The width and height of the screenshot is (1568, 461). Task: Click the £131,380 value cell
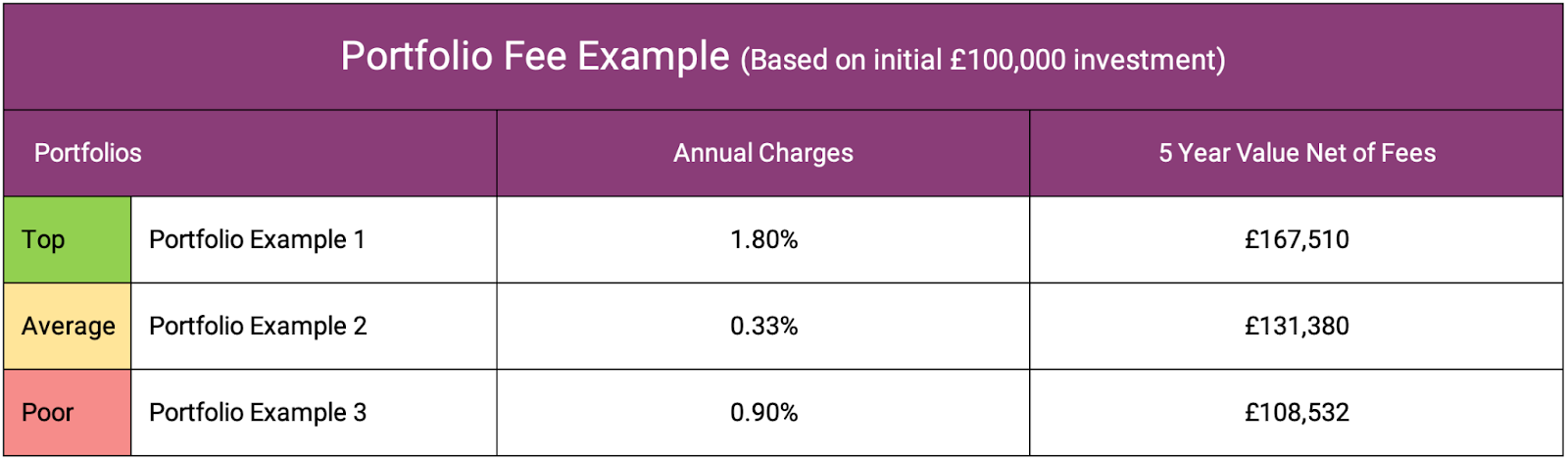[1297, 327]
